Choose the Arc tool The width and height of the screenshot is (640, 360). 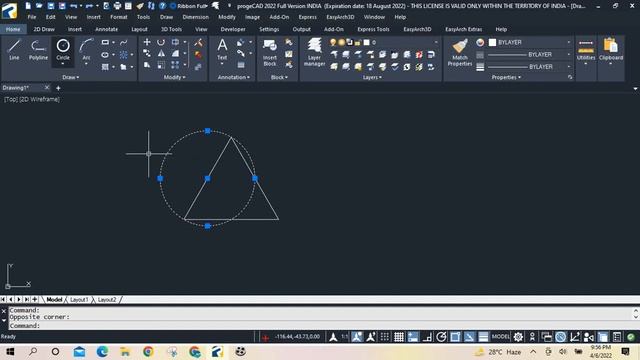[x=86, y=50]
